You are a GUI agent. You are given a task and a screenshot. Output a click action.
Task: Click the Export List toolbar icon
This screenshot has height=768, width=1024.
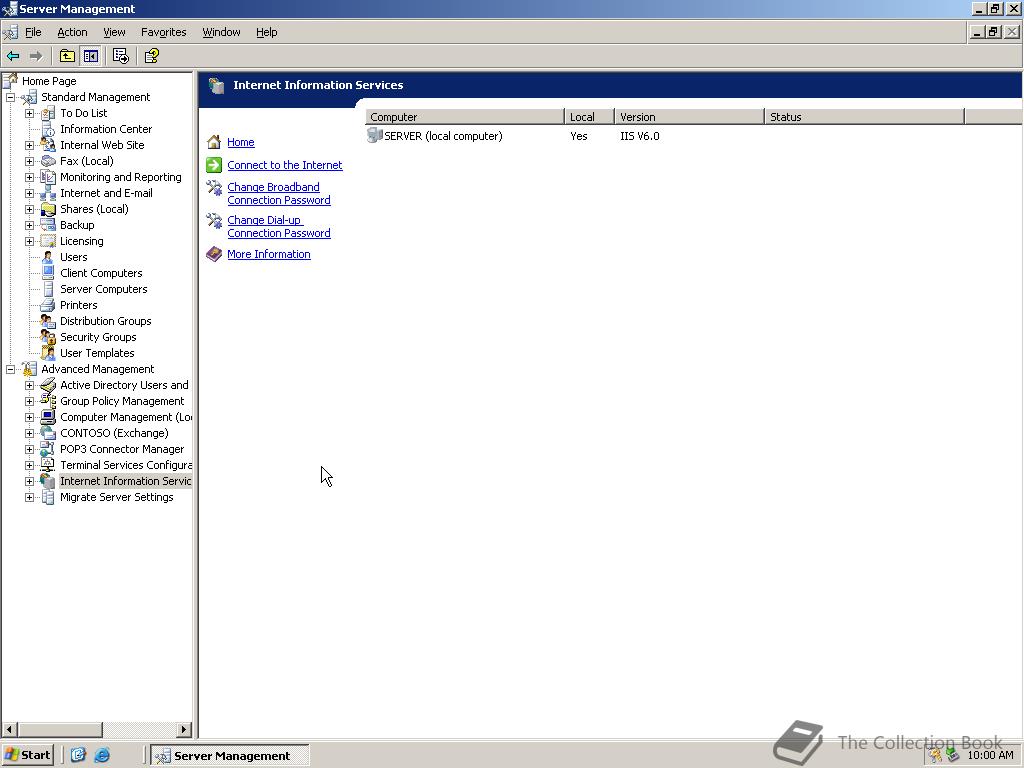[x=121, y=56]
